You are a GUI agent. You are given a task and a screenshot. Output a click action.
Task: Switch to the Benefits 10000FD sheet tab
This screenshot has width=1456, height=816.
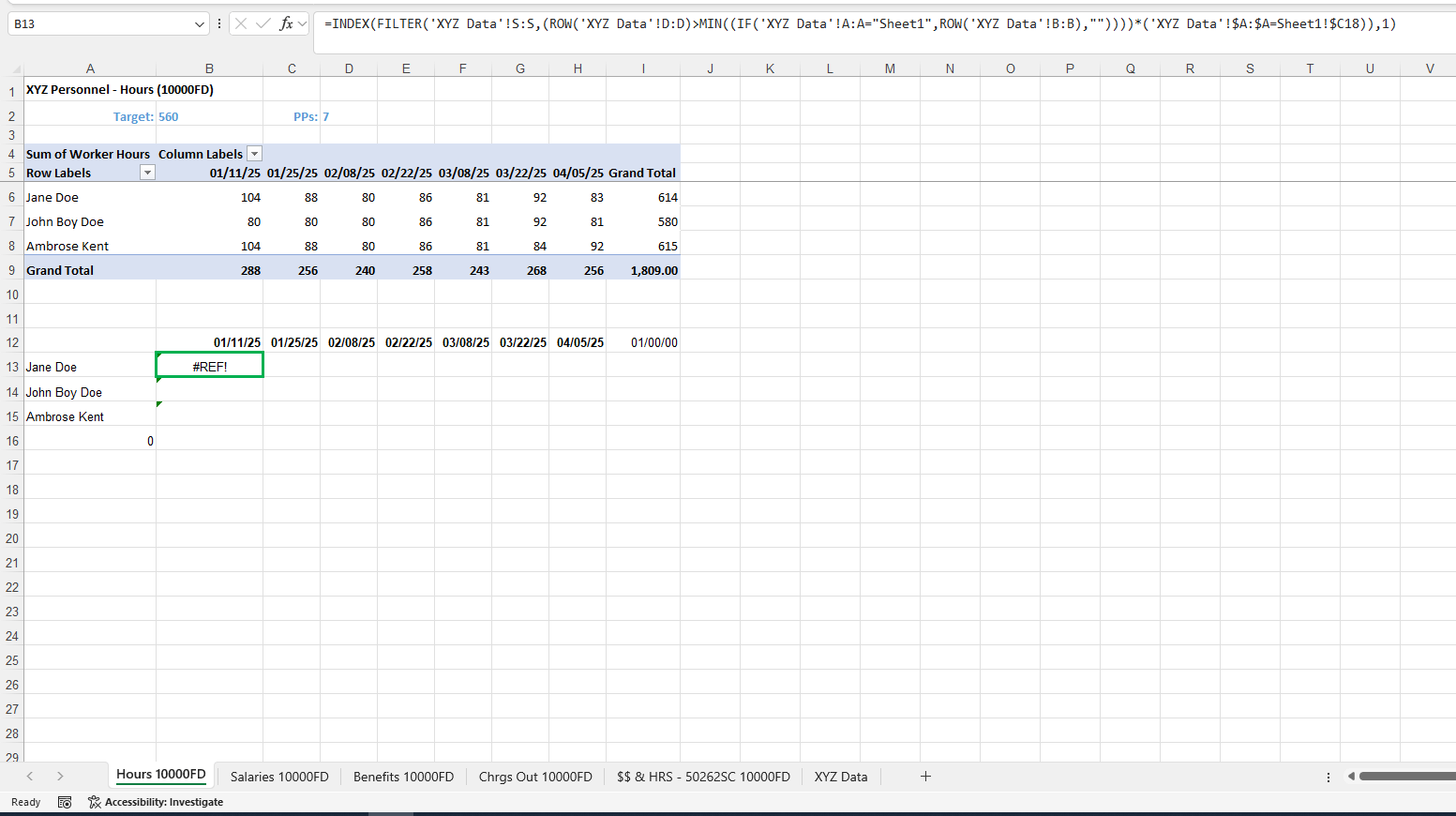pos(403,777)
